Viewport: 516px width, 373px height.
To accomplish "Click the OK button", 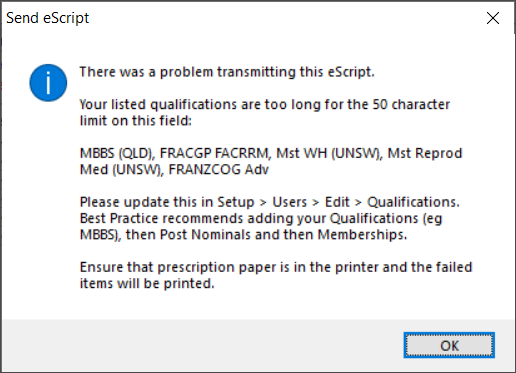I will point(449,345).
